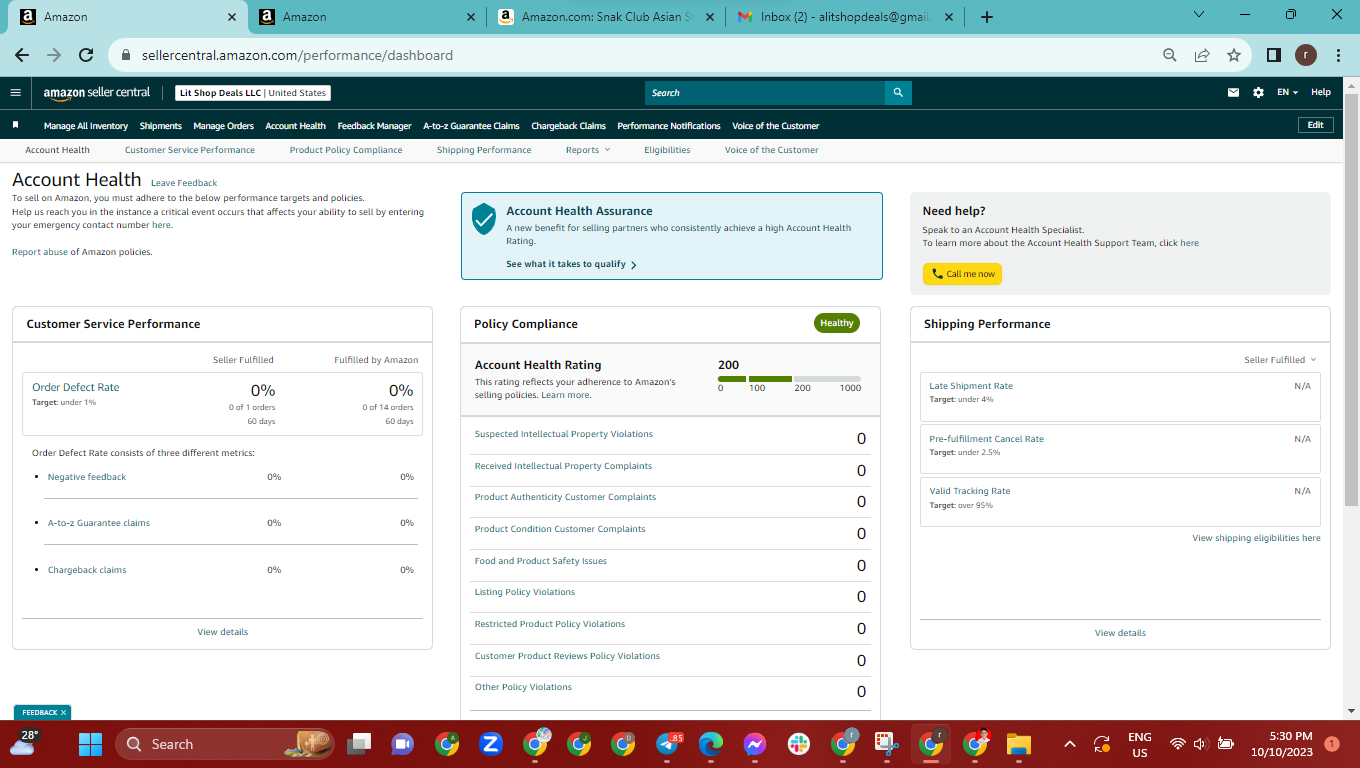Open Telegram from the taskbar
1360x768 pixels.
[667, 744]
